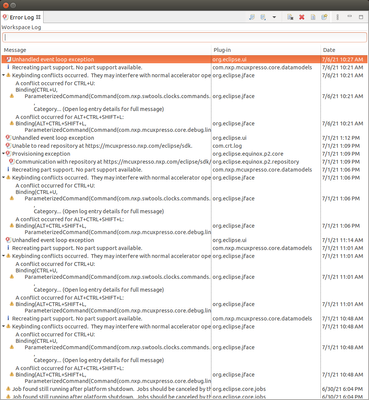Click error icon of 'Communication with repository' row
The height and width of the screenshot is (400, 369).
point(12,162)
